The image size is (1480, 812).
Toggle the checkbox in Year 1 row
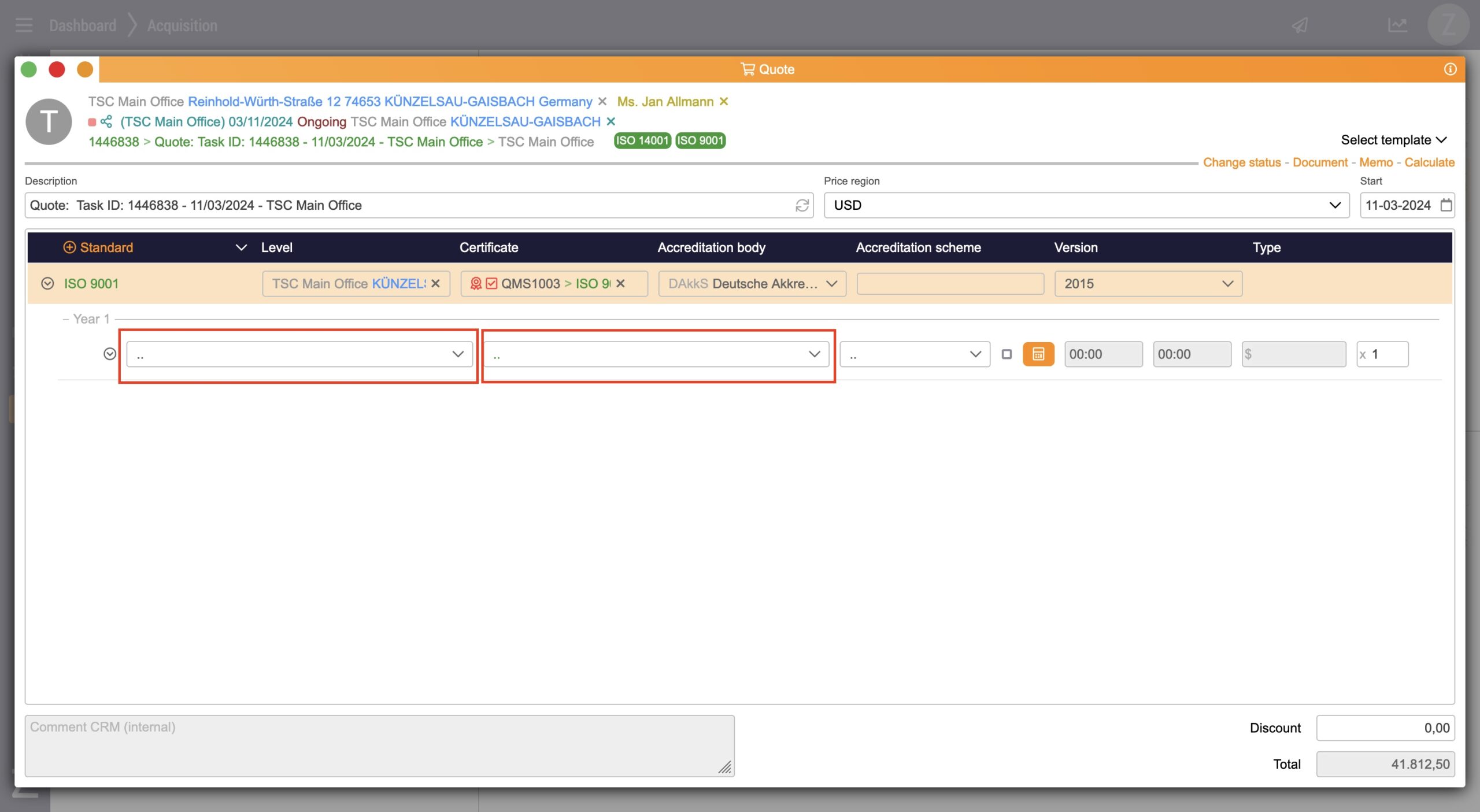pos(1007,354)
